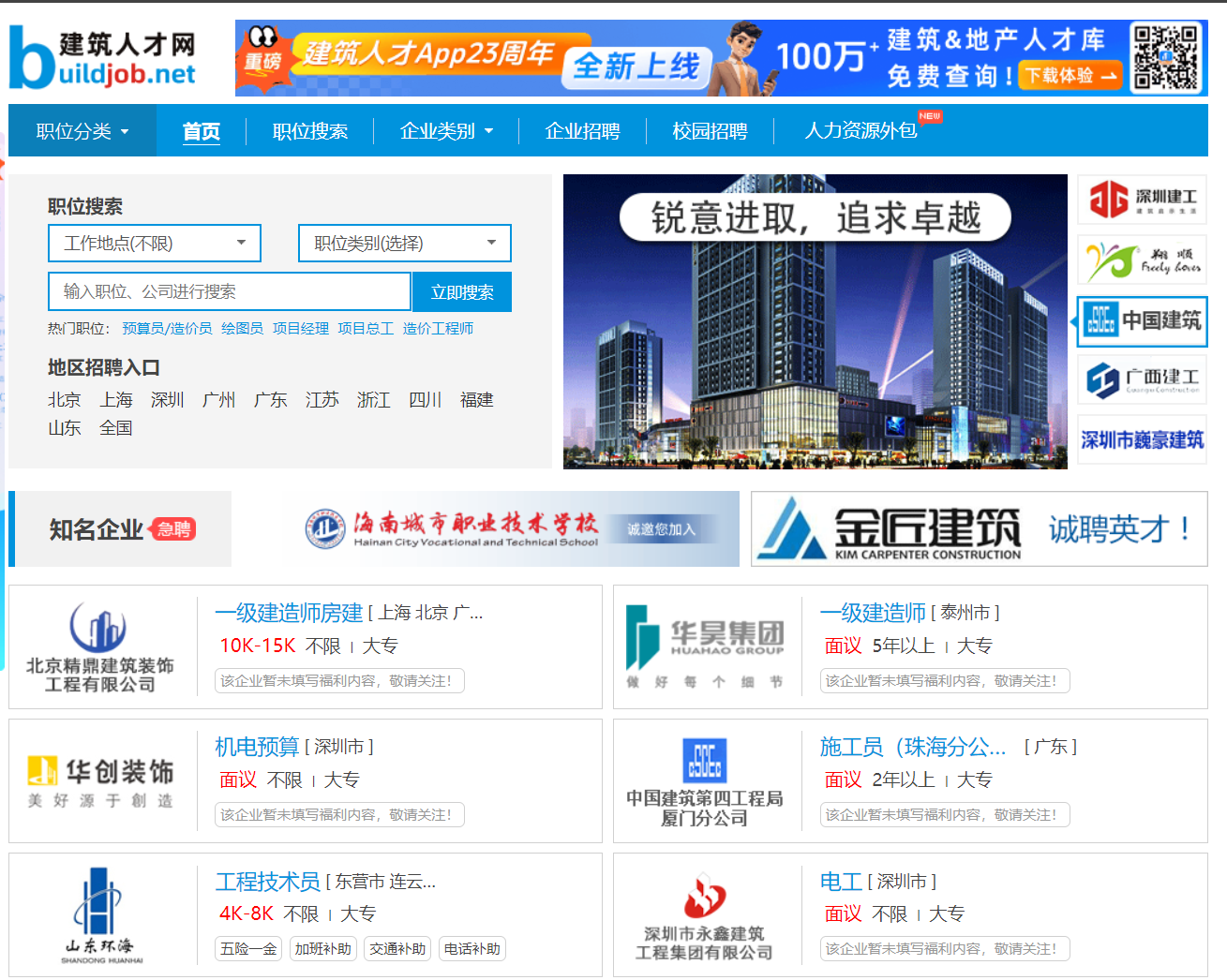Open 福建 regional recruitment
Viewport: 1227px width, 980px height.
pos(477,400)
